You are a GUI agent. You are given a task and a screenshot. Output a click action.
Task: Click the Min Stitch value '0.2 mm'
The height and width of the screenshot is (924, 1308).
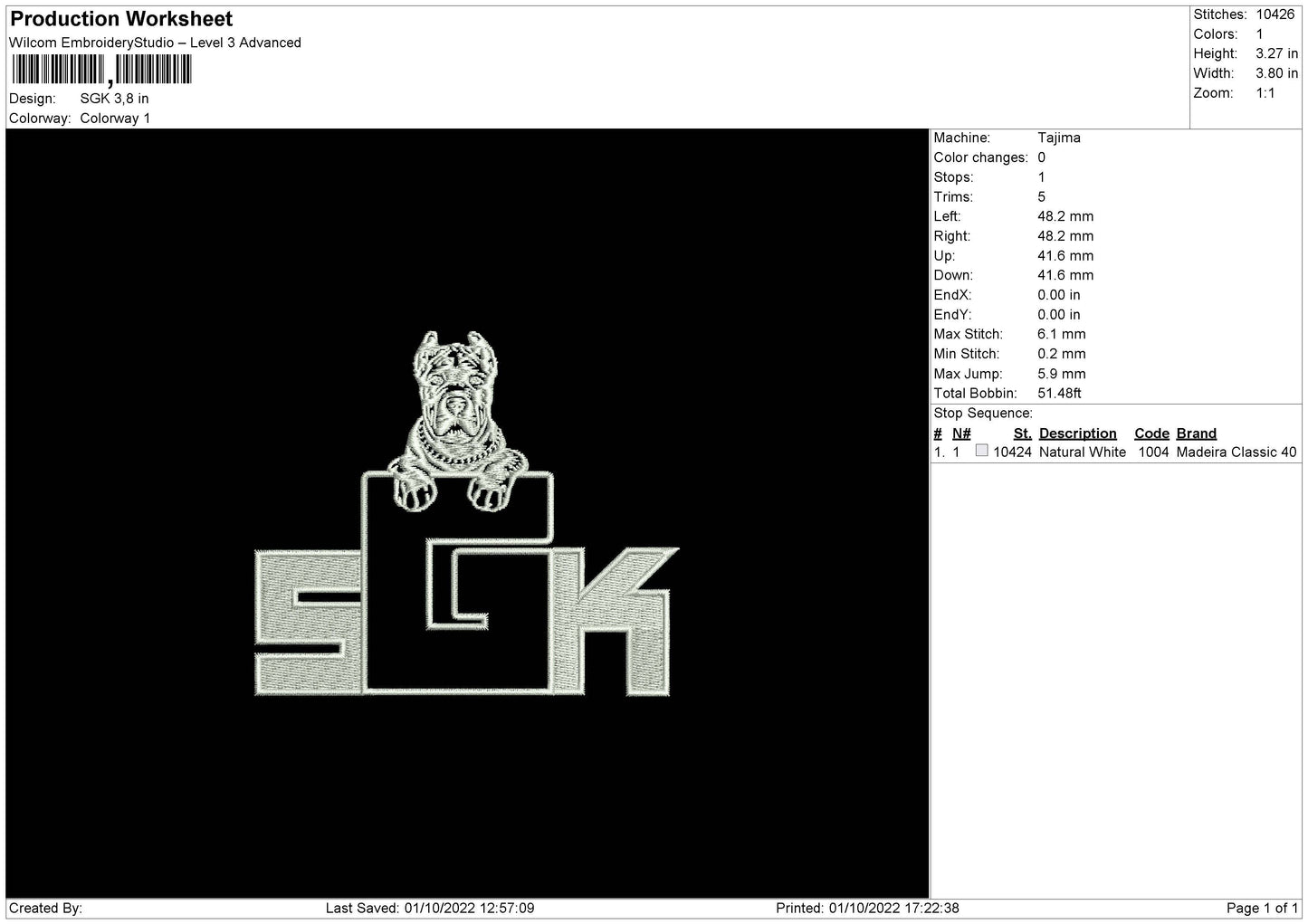point(1061,354)
